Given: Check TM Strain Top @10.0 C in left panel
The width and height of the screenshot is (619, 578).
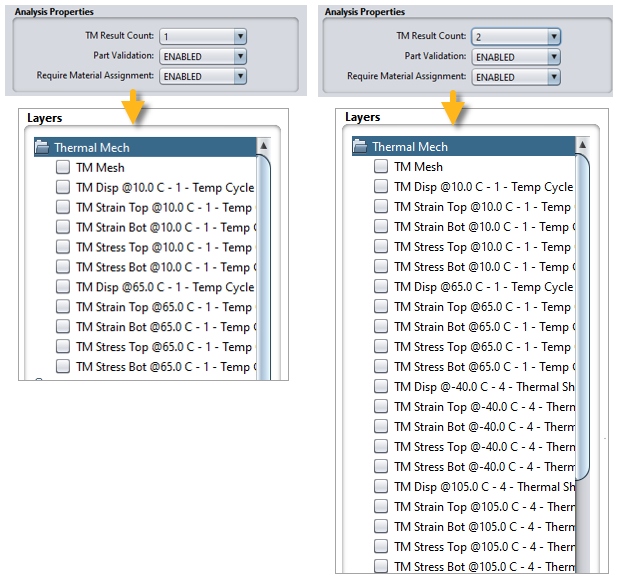Looking at the screenshot, I should [63, 207].
